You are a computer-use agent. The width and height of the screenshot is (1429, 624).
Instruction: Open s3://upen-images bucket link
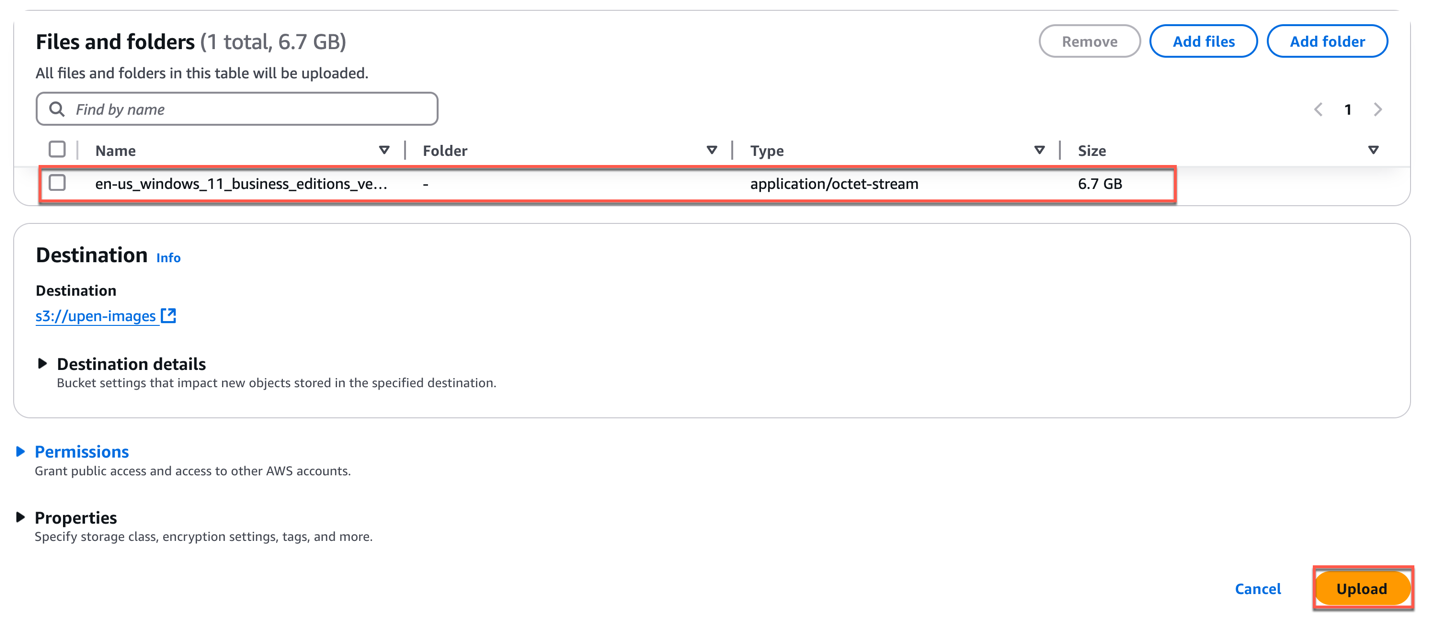click(x=96, y=316)
